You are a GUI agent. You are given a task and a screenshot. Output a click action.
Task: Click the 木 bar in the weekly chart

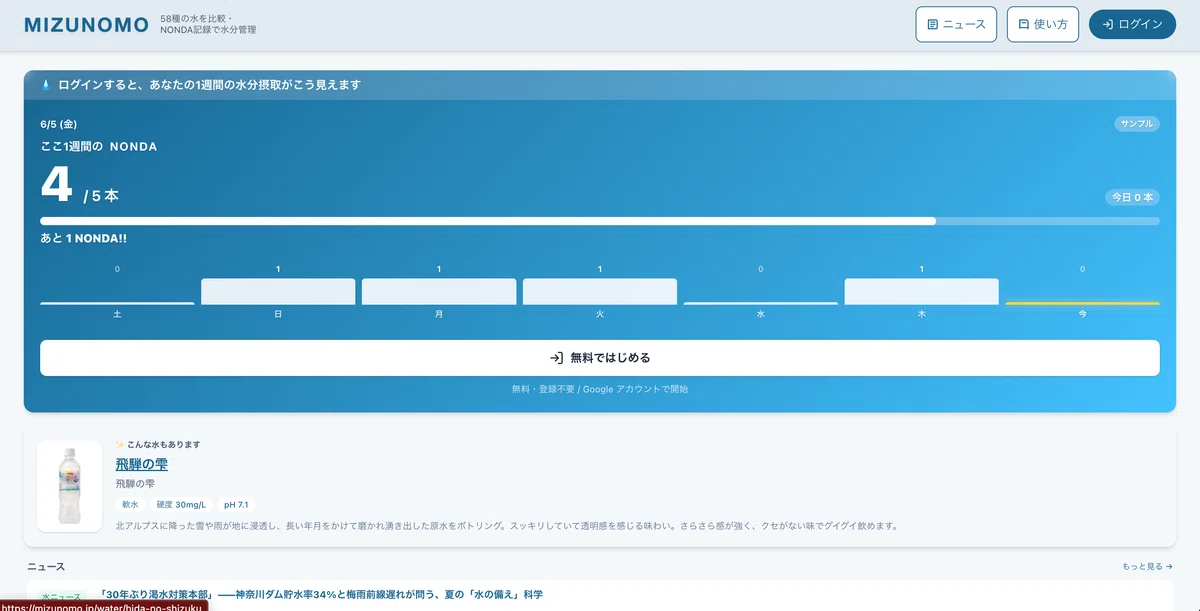[921, 291]
